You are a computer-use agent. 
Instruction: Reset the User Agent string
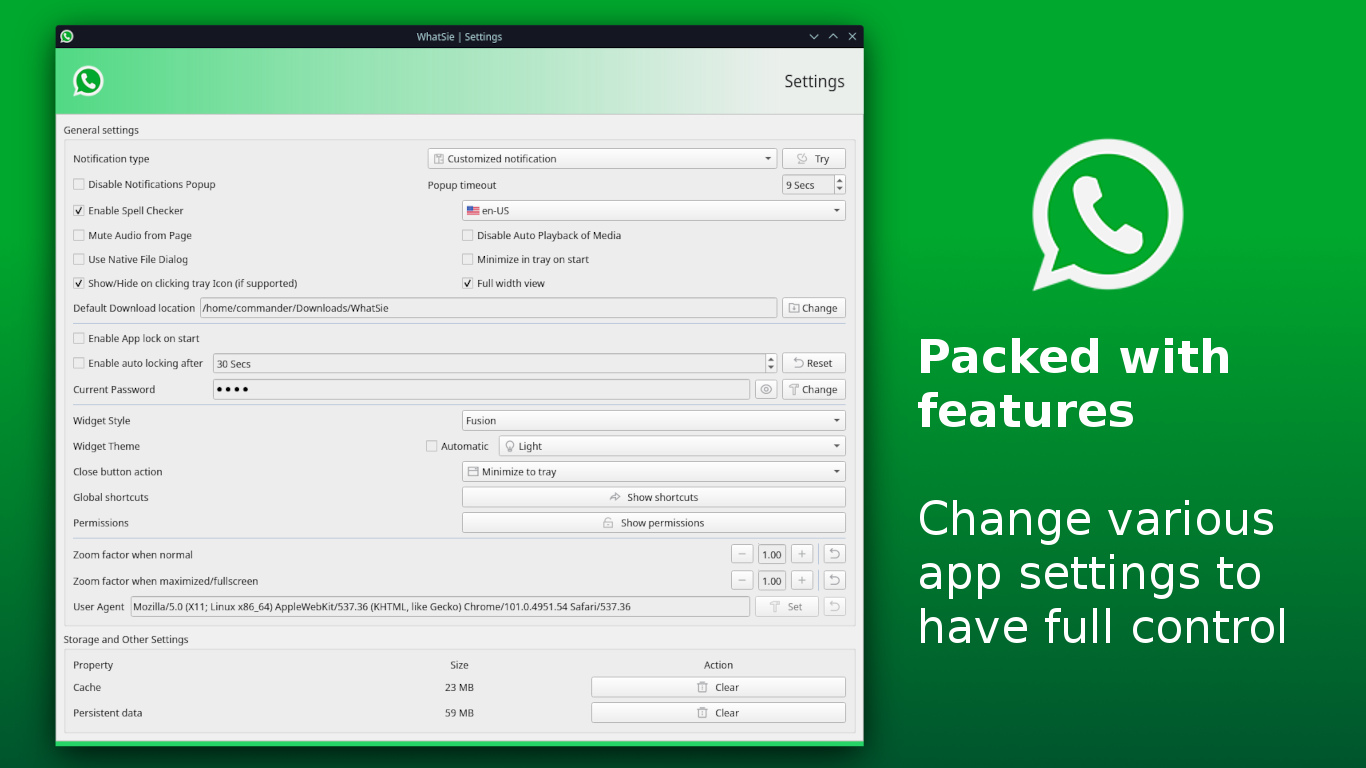(x=834, y=607)
